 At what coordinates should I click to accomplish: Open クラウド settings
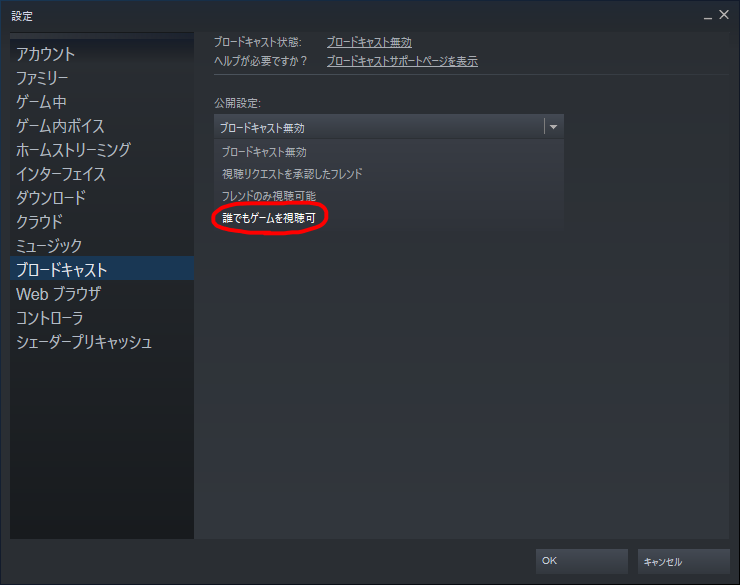[101, 222]
